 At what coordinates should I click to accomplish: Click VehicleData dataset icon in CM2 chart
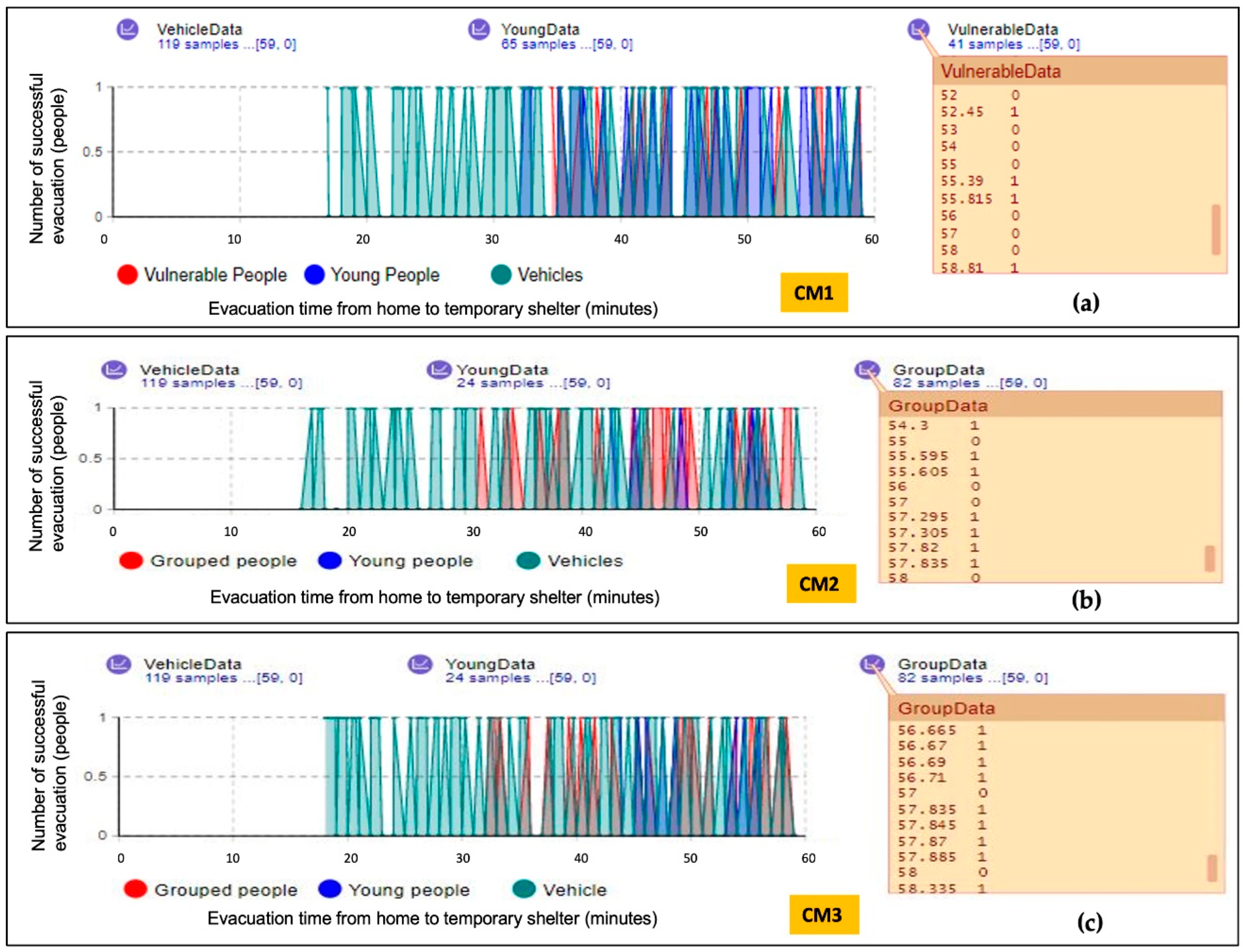point(114,370)
